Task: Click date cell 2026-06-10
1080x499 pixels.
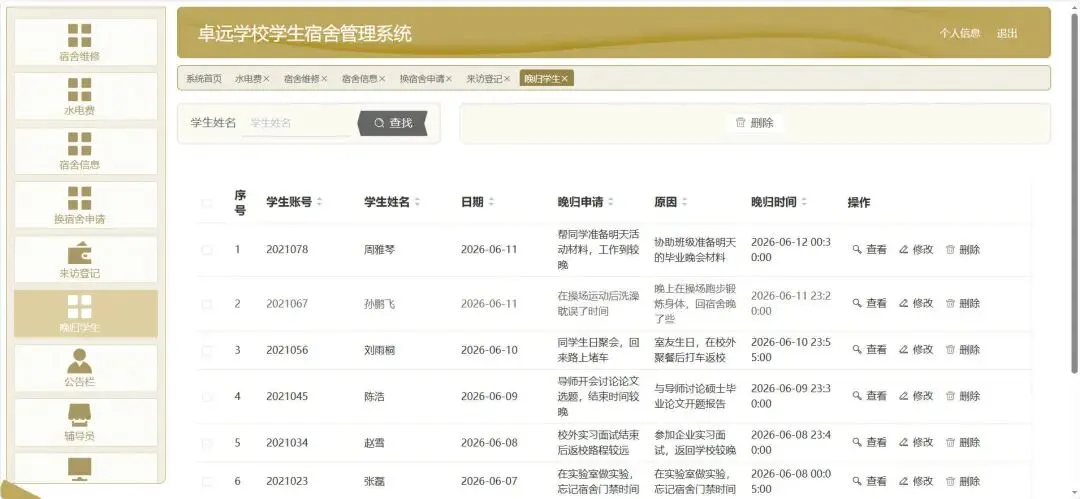Action: point(489,350)
